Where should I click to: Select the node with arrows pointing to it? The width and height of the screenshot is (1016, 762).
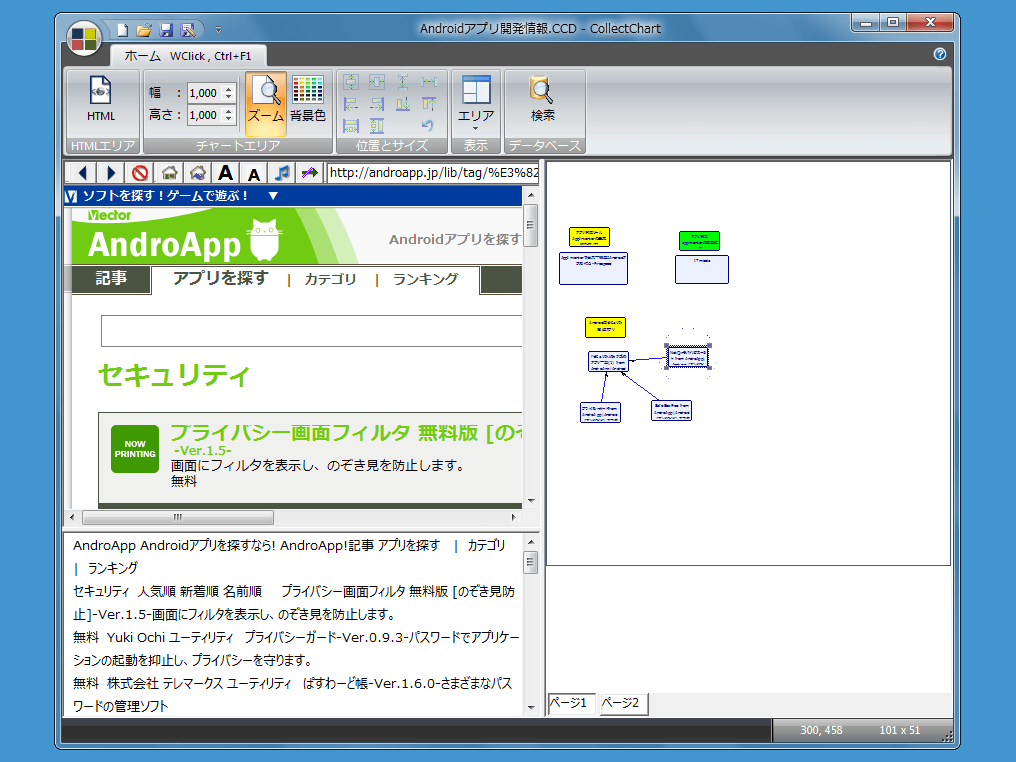click(608, 362)
